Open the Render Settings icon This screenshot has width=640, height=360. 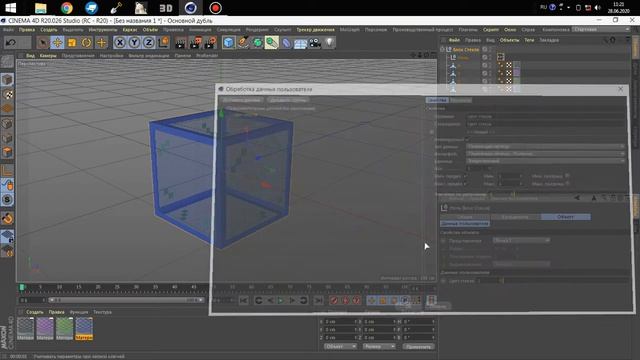pos(210,42)
